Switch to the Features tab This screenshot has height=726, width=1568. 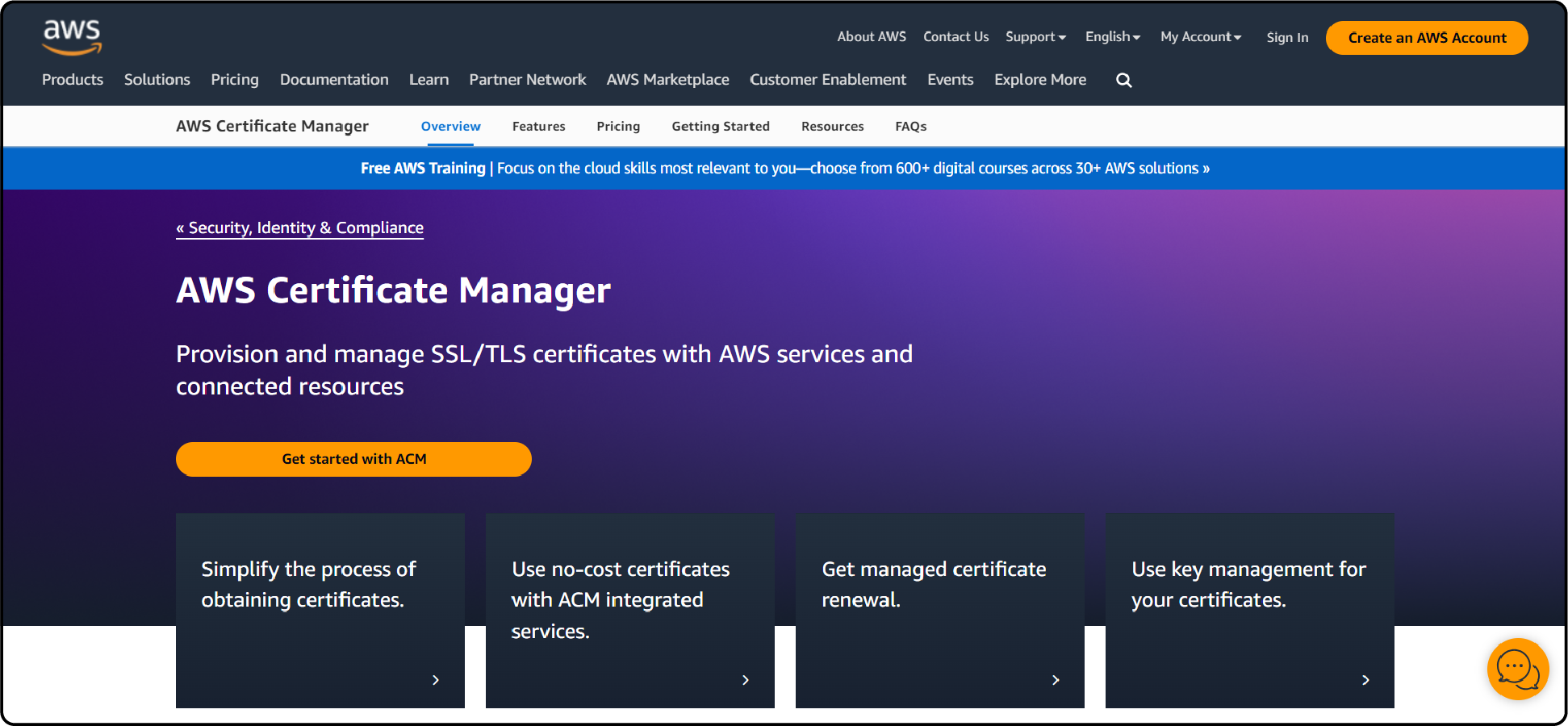coord(538,127)
